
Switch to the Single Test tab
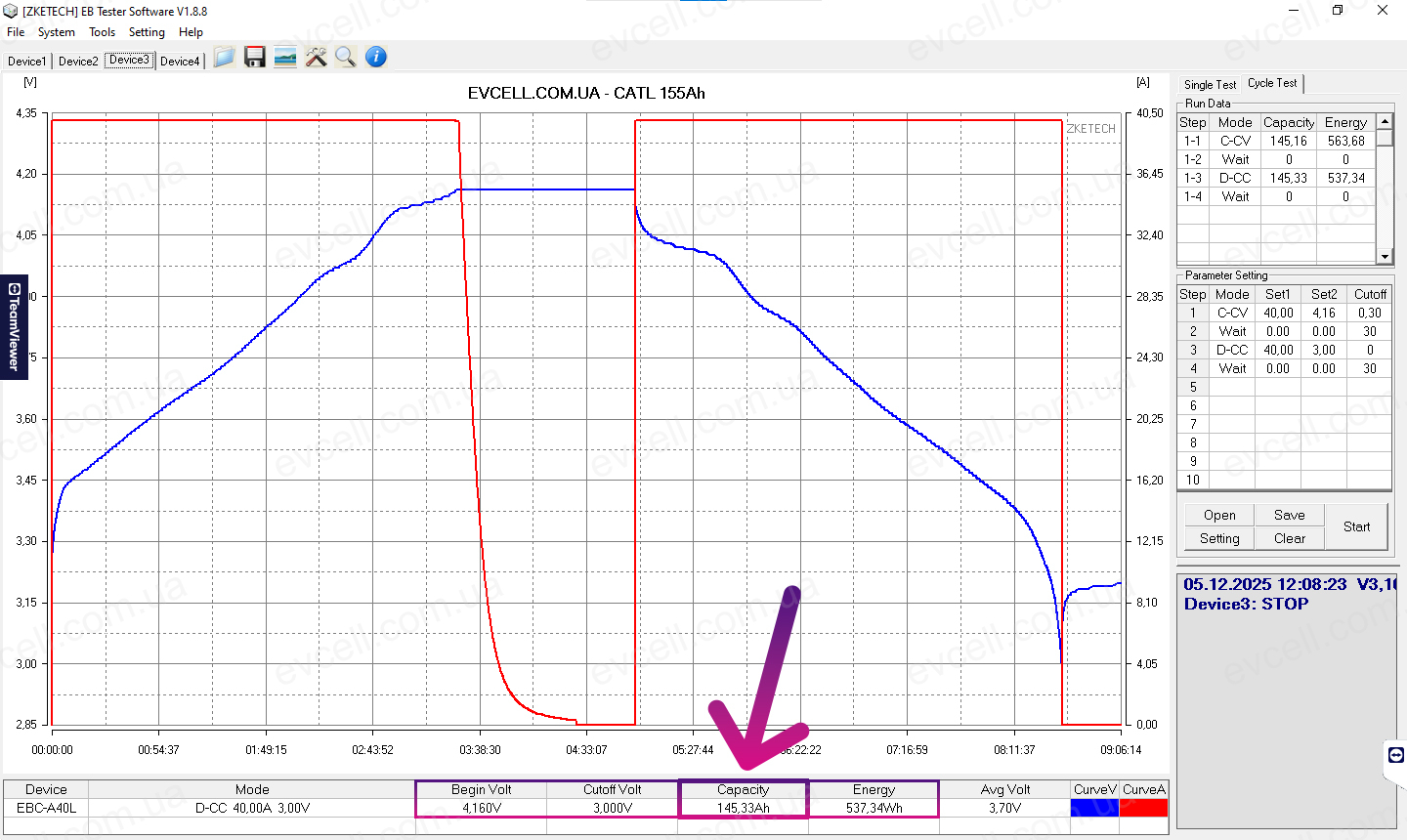(x=1209, y=84)
